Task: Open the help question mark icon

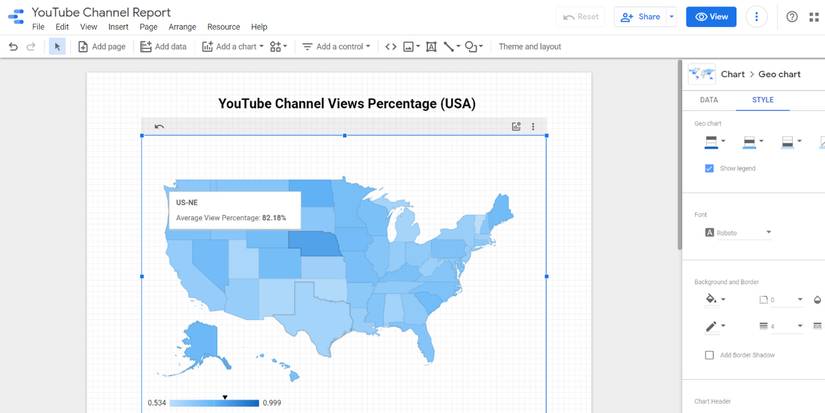Action: [792, 17]
